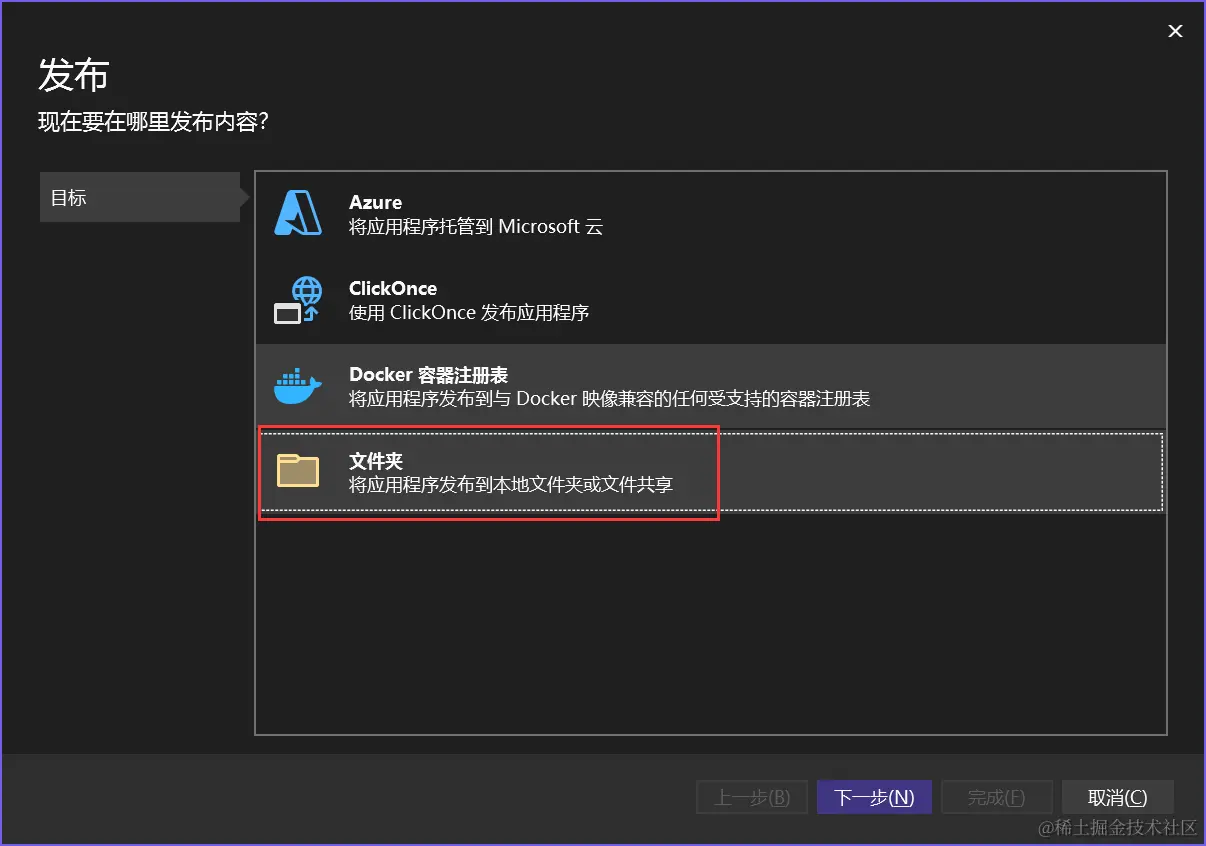Click the 上一步(B) button
The width and height of the screenshot is (1206, 846).
752,797
